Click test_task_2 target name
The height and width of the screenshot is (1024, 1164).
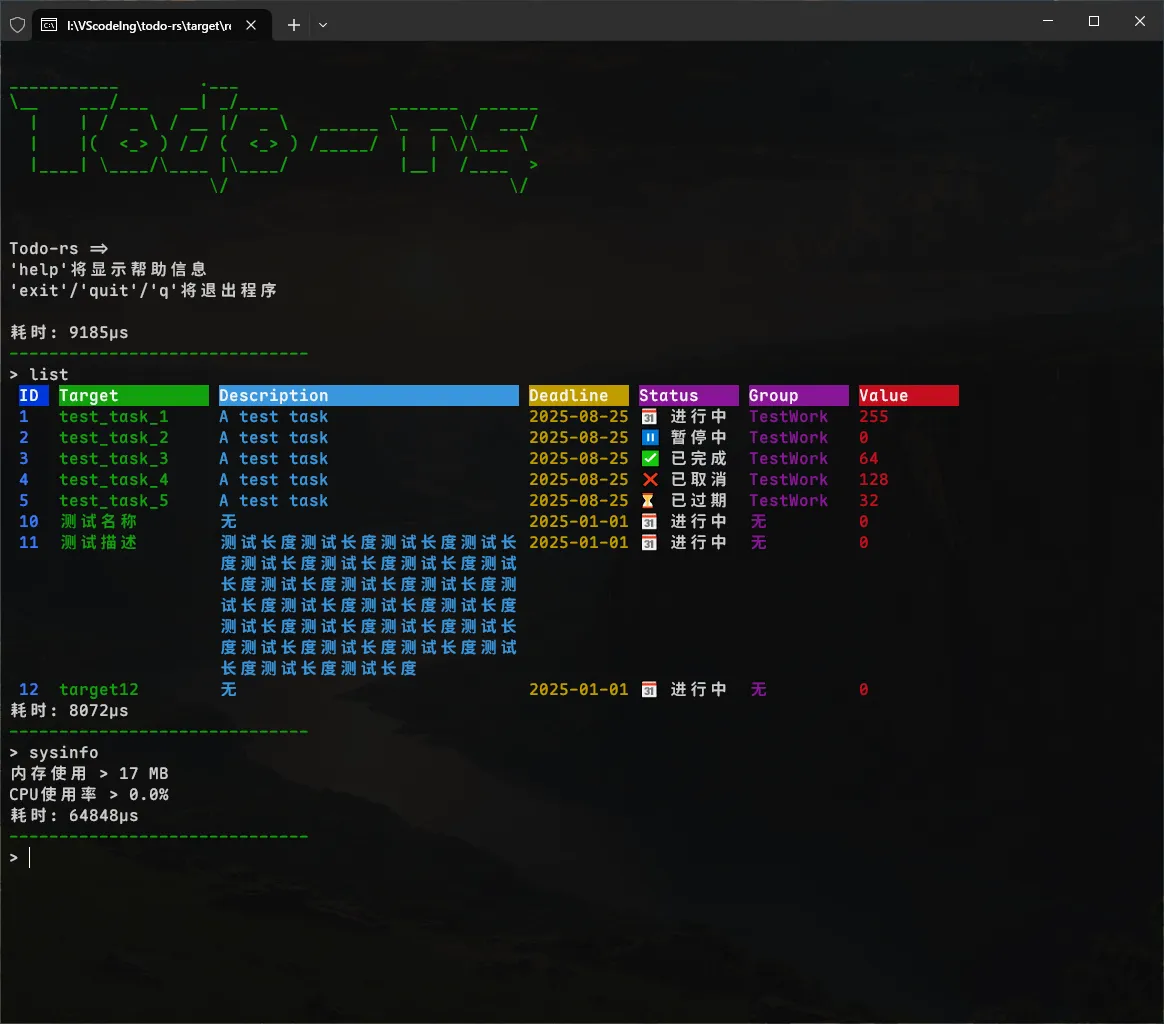point(114,437)
